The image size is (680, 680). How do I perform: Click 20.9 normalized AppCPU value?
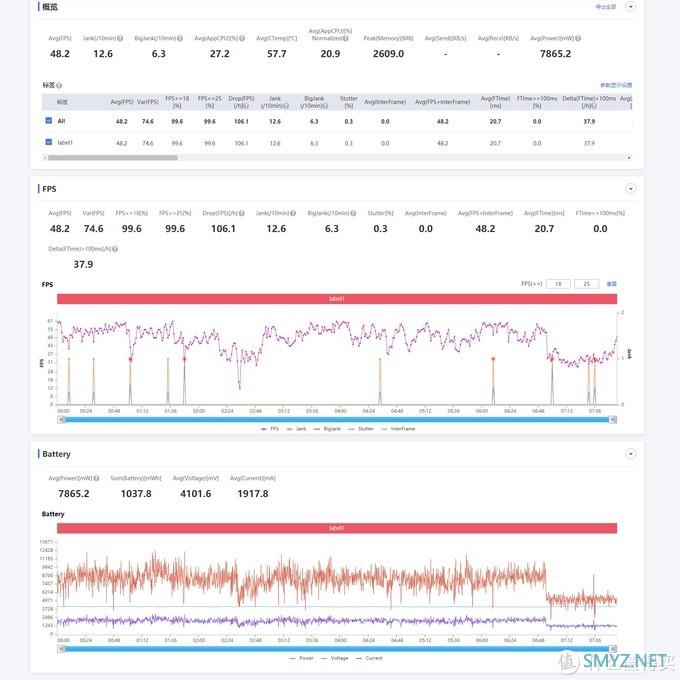point(330,54)
